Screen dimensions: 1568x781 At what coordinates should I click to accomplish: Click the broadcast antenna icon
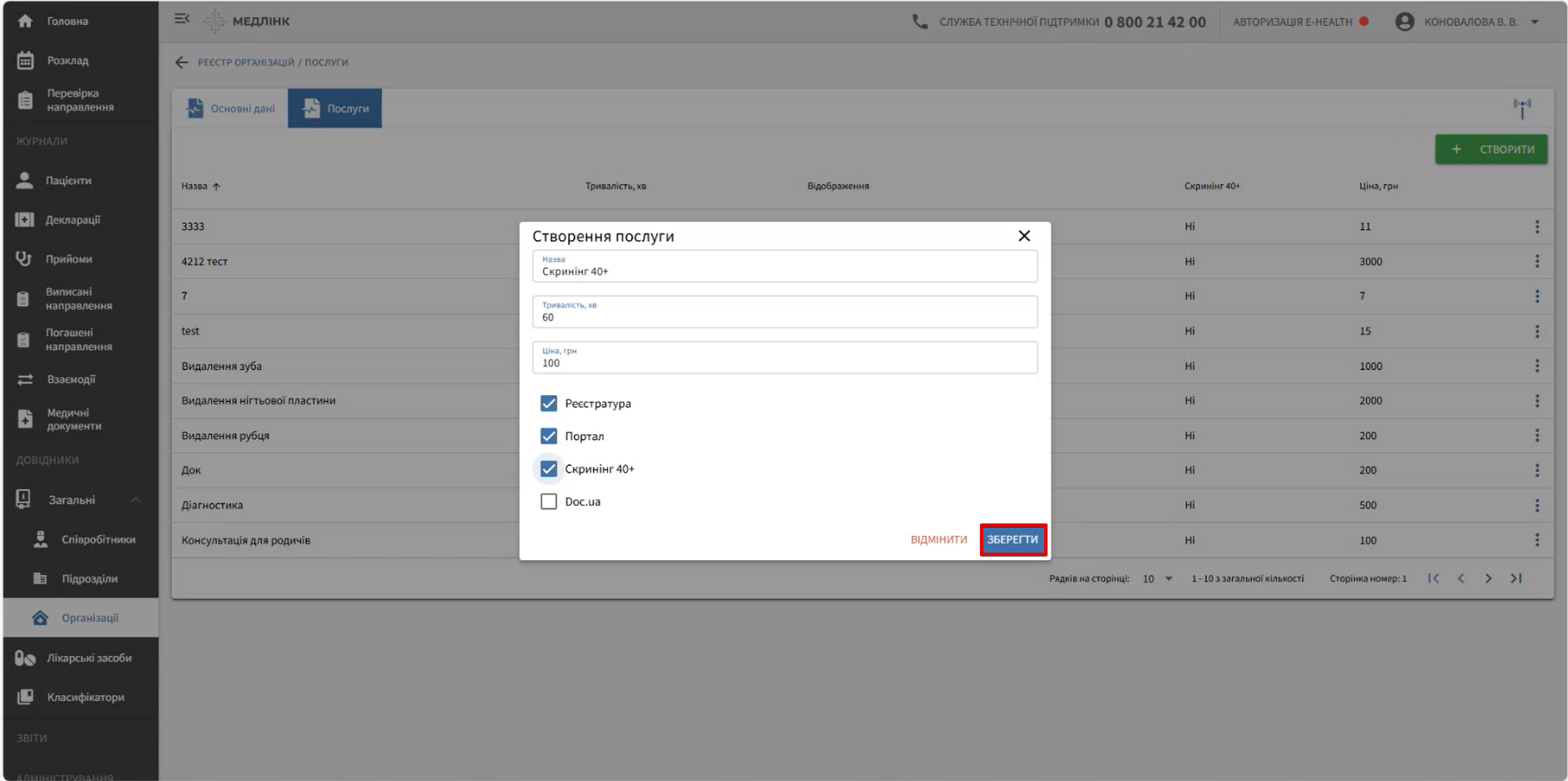click(1521, 108)
